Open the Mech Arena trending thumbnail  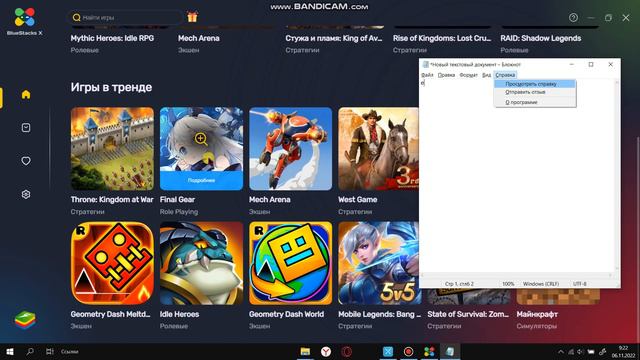pos(291,149)
